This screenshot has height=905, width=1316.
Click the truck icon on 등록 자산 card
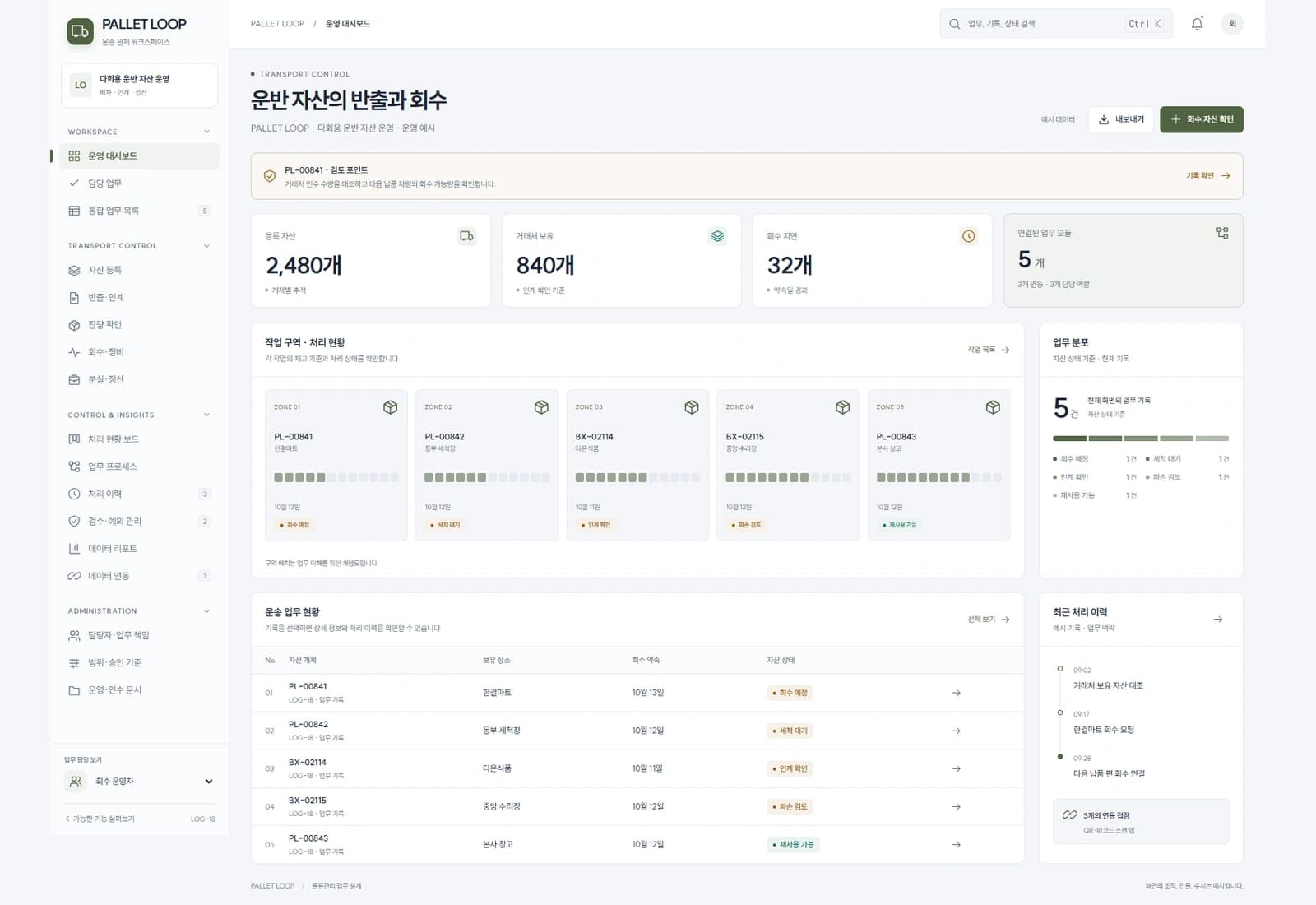466,236
